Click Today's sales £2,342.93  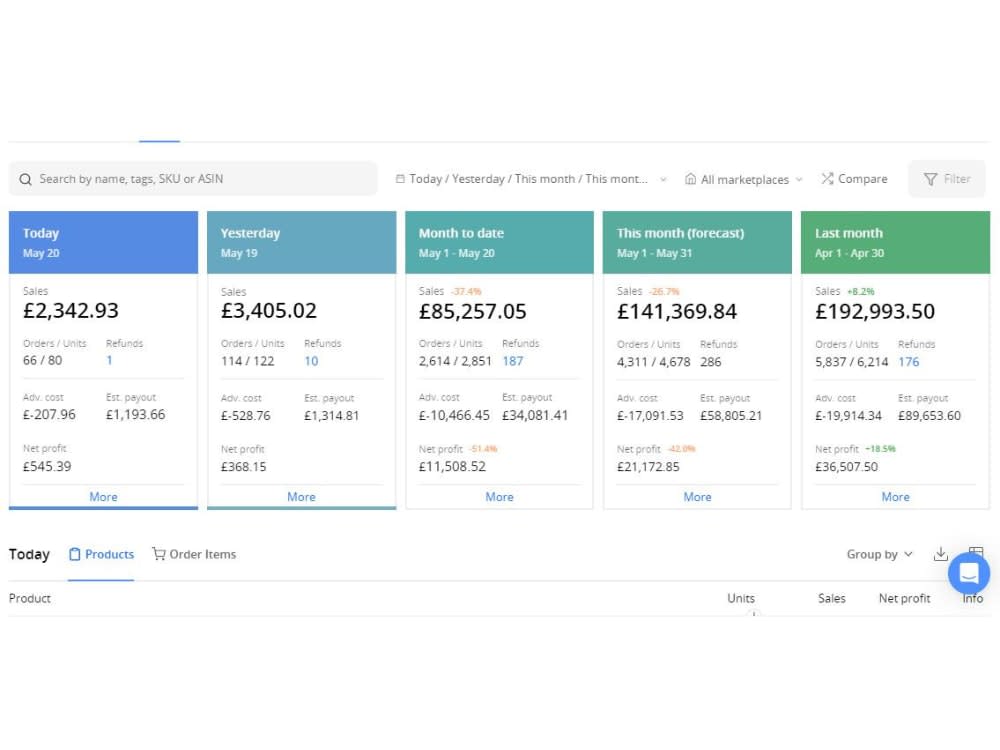point(71,311)
